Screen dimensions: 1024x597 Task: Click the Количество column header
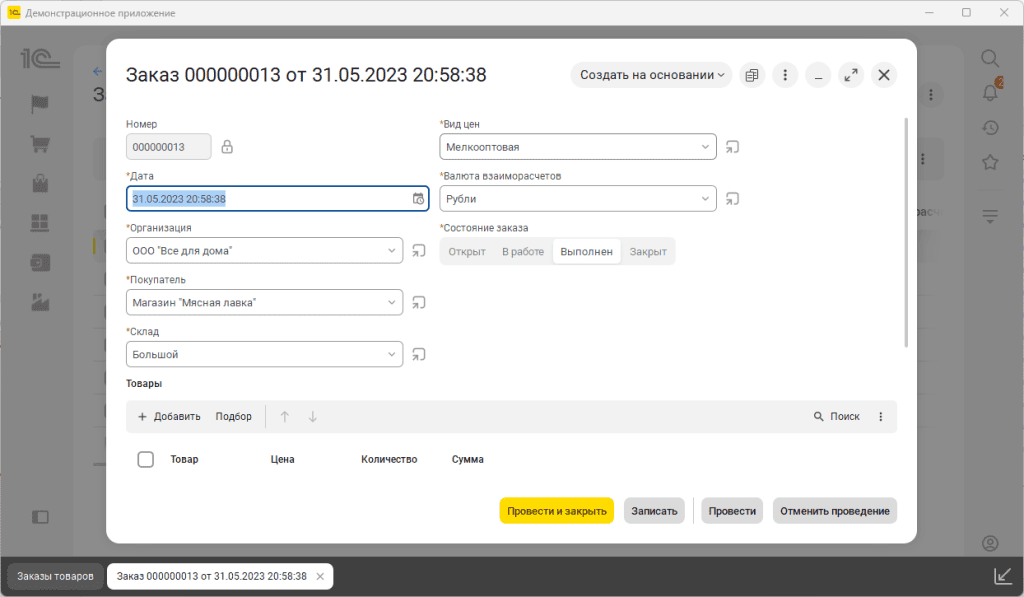389,459
